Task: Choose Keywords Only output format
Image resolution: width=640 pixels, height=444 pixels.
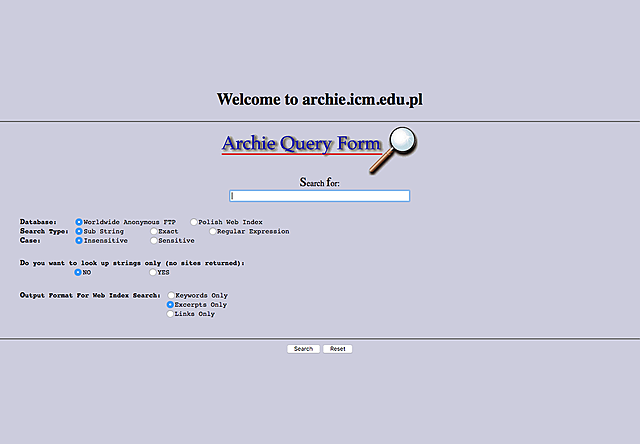Action: (x=171, y=295)
